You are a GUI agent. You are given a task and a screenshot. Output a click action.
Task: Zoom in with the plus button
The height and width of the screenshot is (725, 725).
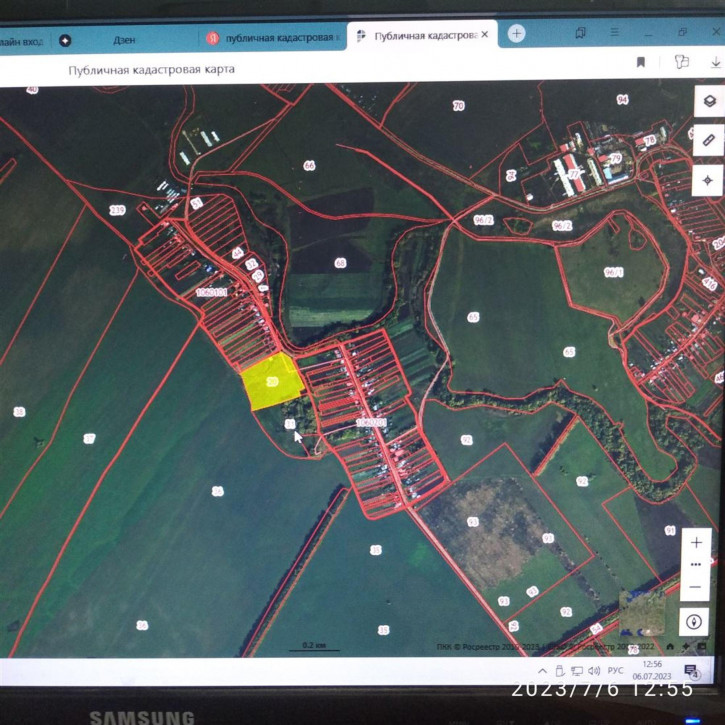[696, 543]
